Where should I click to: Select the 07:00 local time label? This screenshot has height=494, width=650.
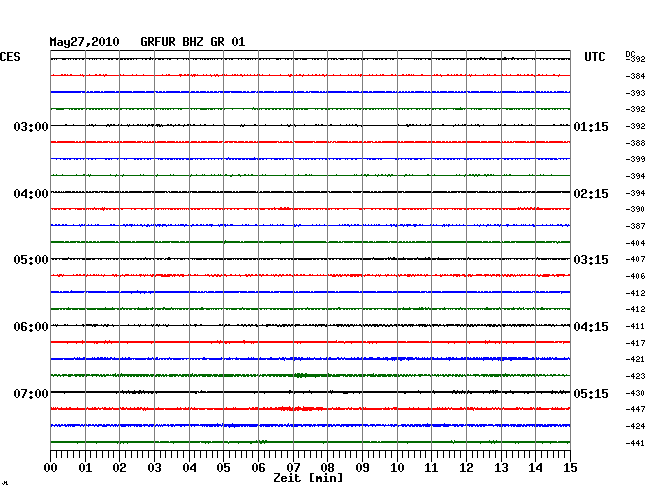[31, 393]
